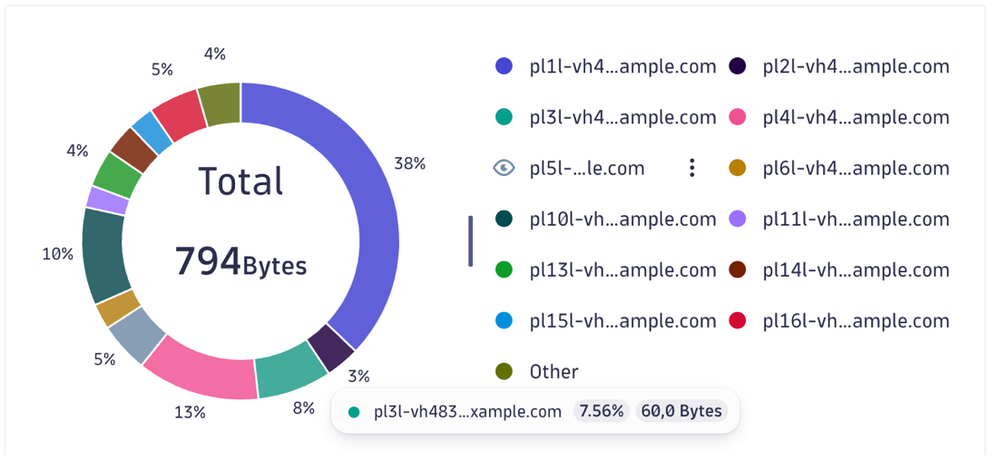The height and width of the screenshot is (460, 998).
Task: Click the dark teal 10% donut segment
Action: [x=104, y=253]
